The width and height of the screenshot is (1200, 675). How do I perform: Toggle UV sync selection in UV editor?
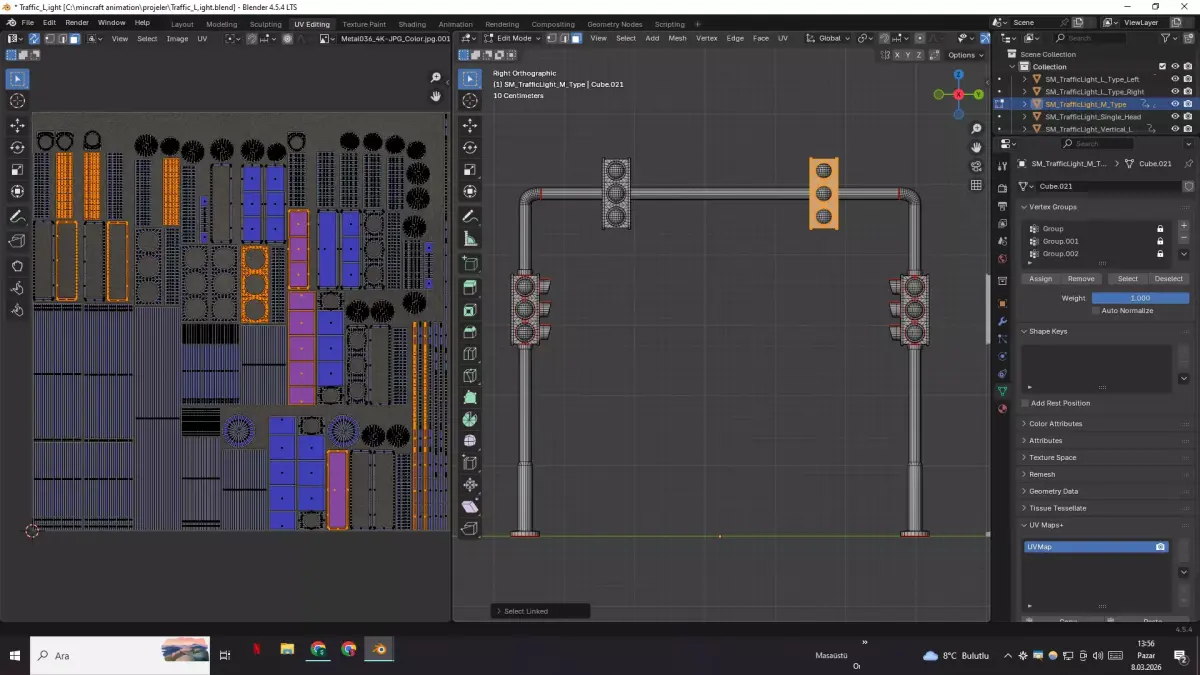click(x=34, y=38)
